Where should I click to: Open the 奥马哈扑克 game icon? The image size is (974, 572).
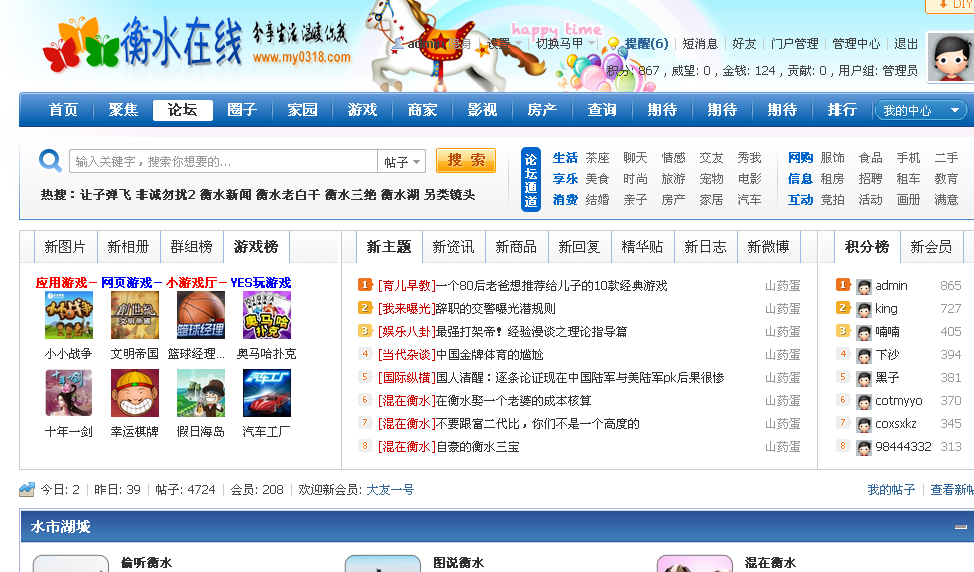click(266, 315)
